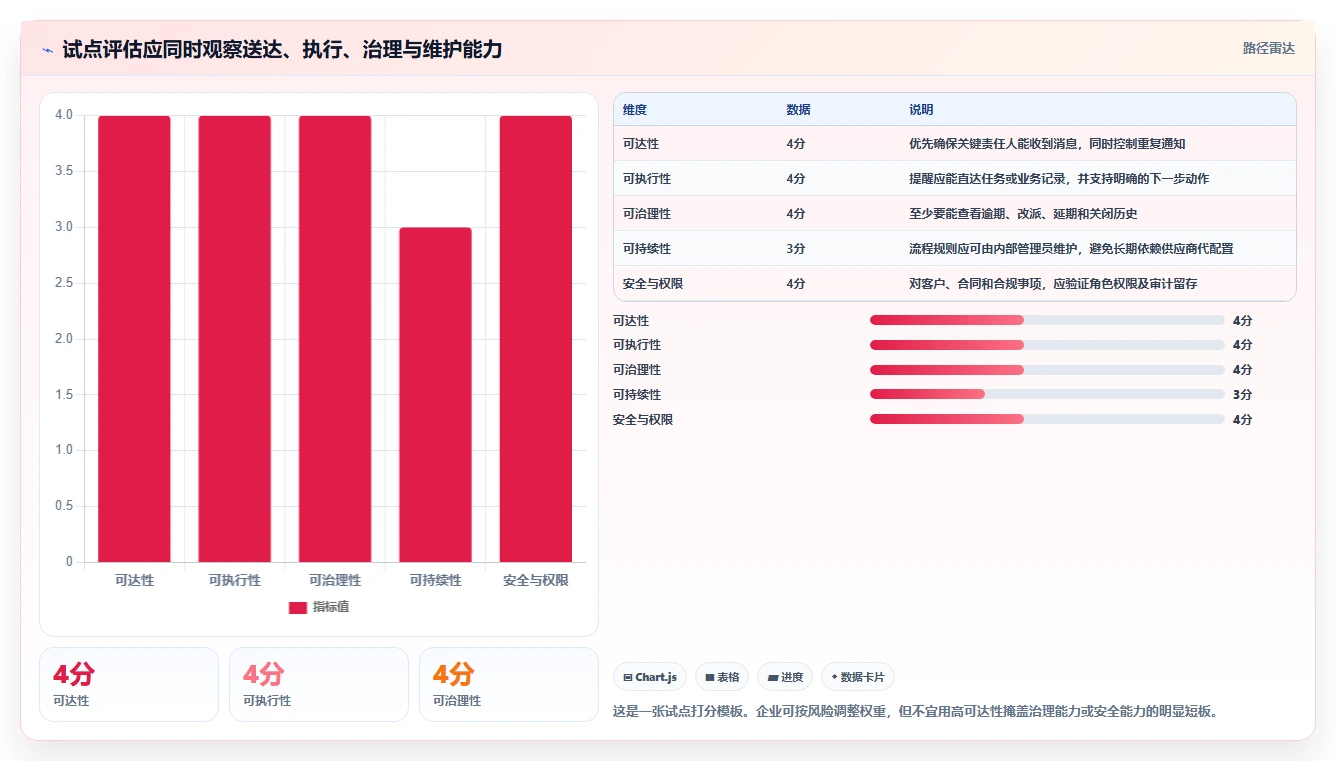Click the 4.0 y-axis tick label
Viewport: 1336px width, 761px height.
pos(64,115)
